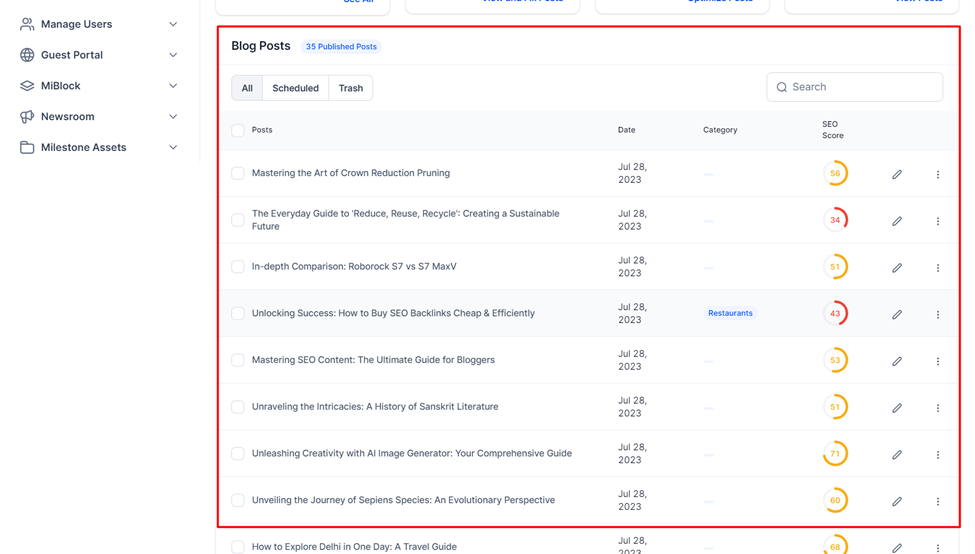975x554 pixels.
Task: Click the SEO score 34 progress ring
Action: 835,220
